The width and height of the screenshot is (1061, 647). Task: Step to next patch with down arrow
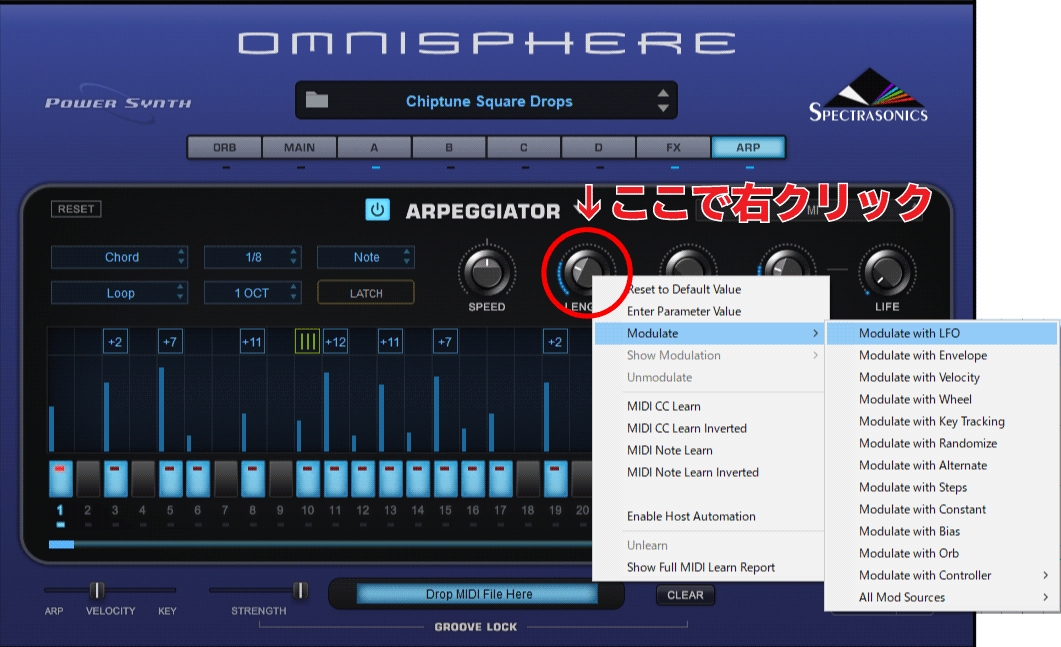point(663,108)
